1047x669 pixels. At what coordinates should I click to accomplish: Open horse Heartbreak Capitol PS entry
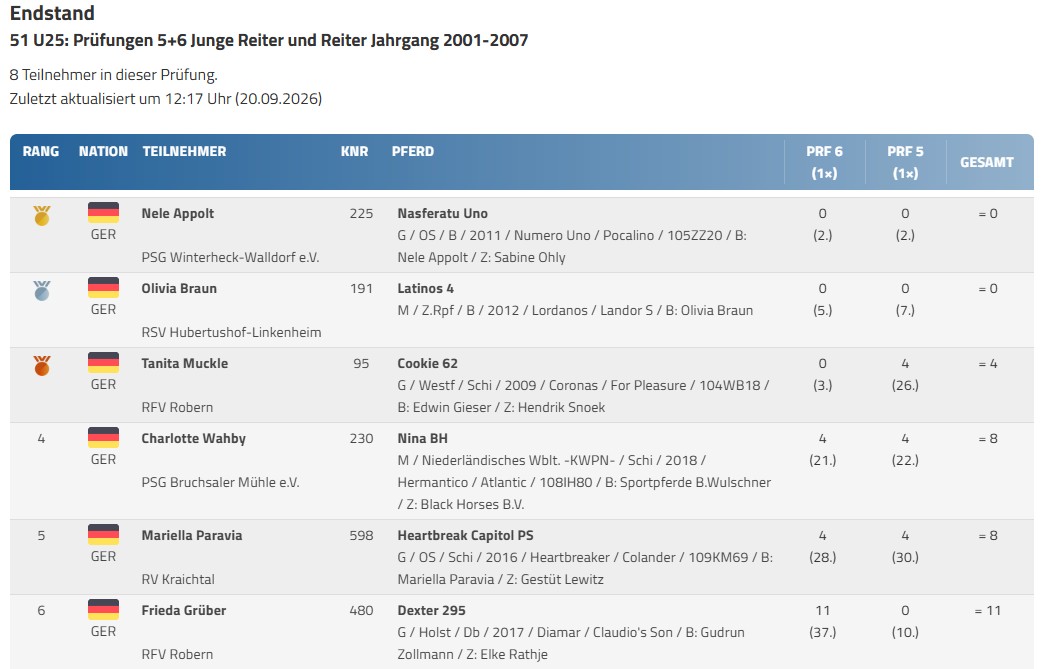tap(465, 535)
